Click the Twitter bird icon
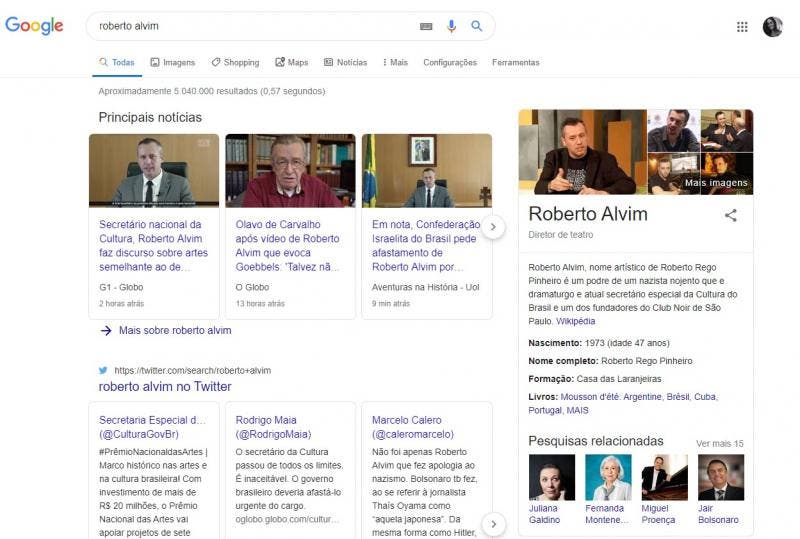 [x=103, y=370]
